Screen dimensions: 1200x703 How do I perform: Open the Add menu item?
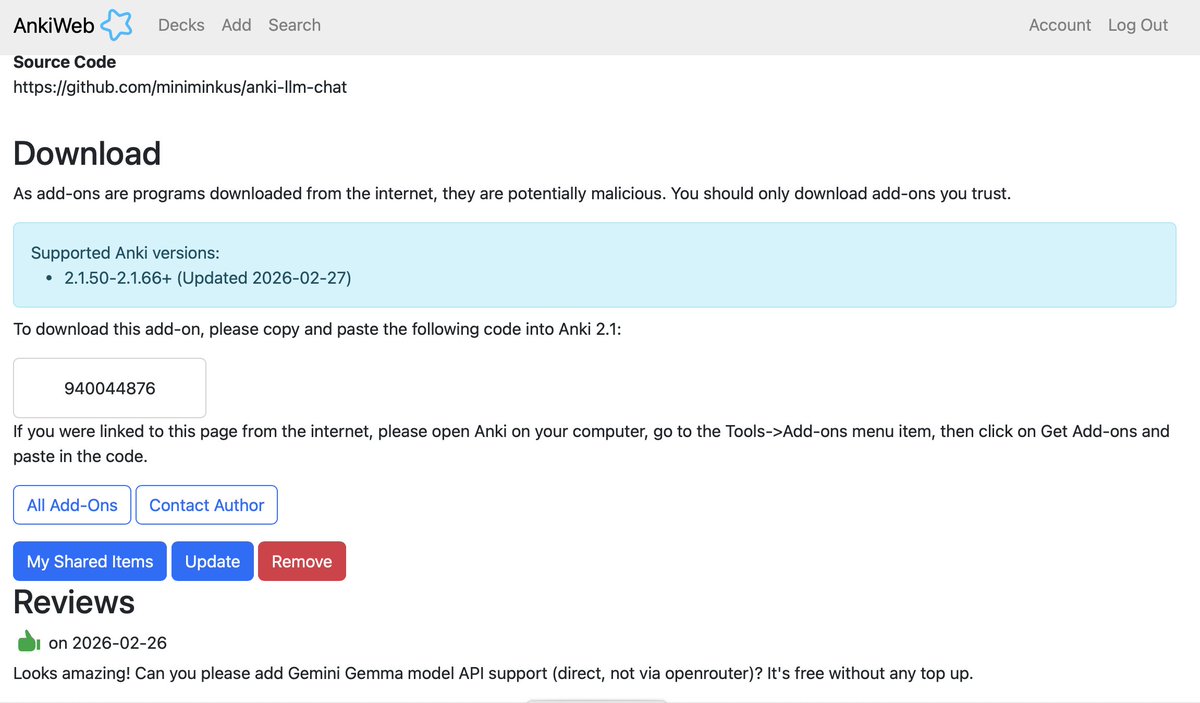coord(236,25)
